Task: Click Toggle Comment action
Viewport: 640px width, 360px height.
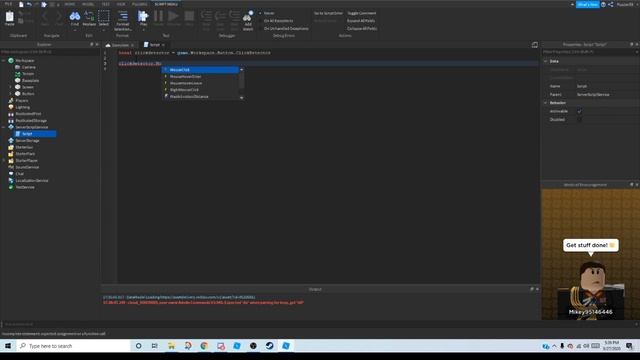Action: point(362,13)
